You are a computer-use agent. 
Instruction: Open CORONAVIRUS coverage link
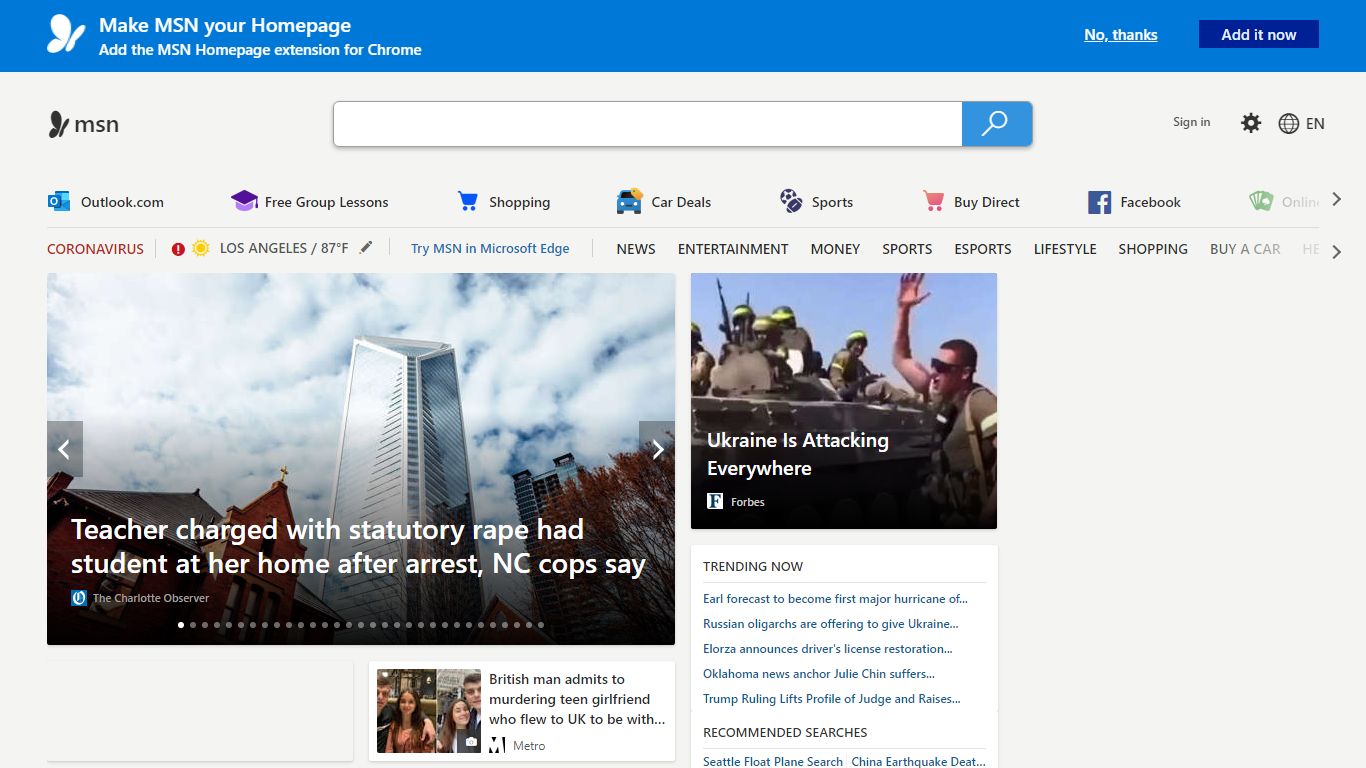[x=95, y=249]
